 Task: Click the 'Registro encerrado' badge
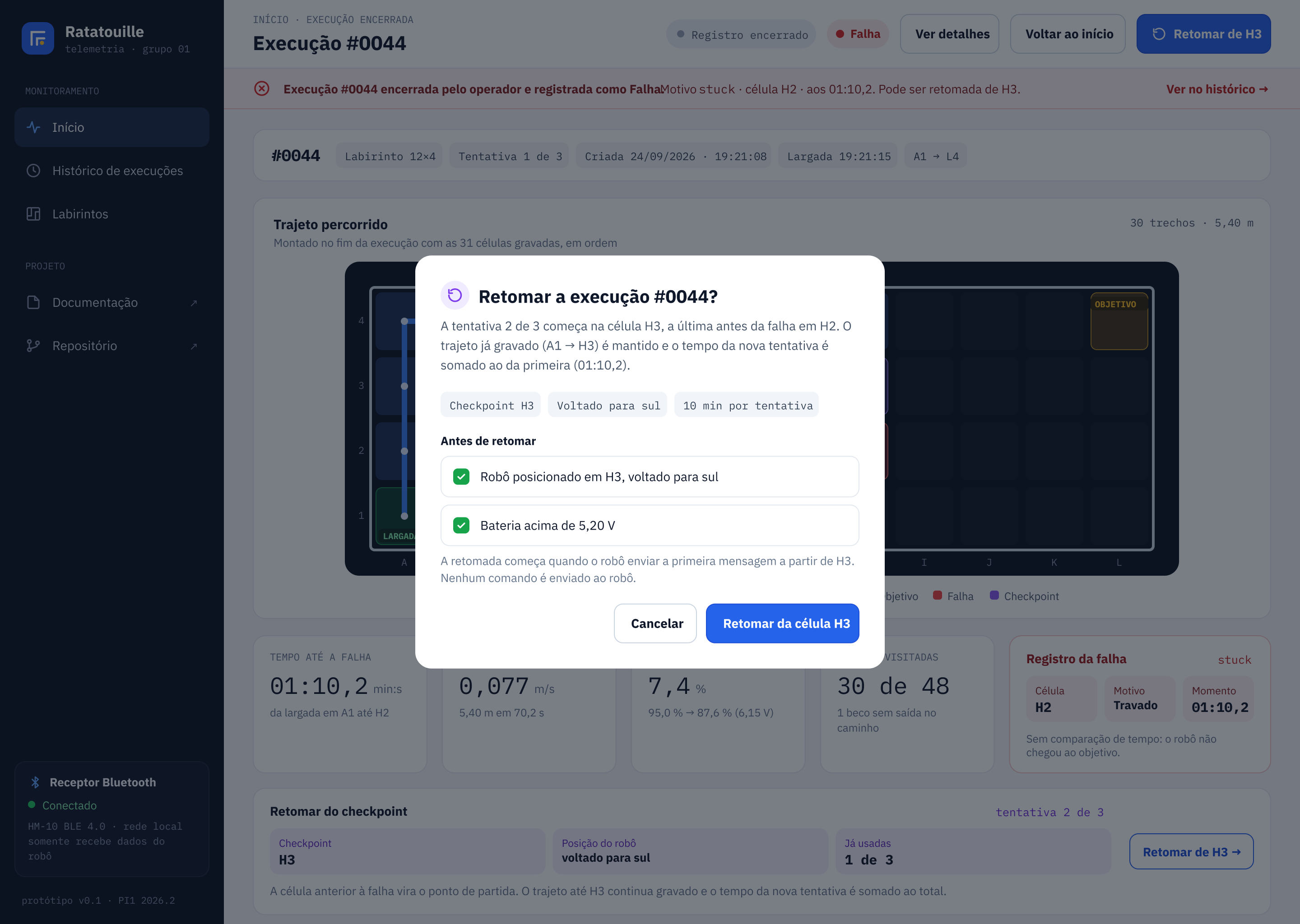742,35
